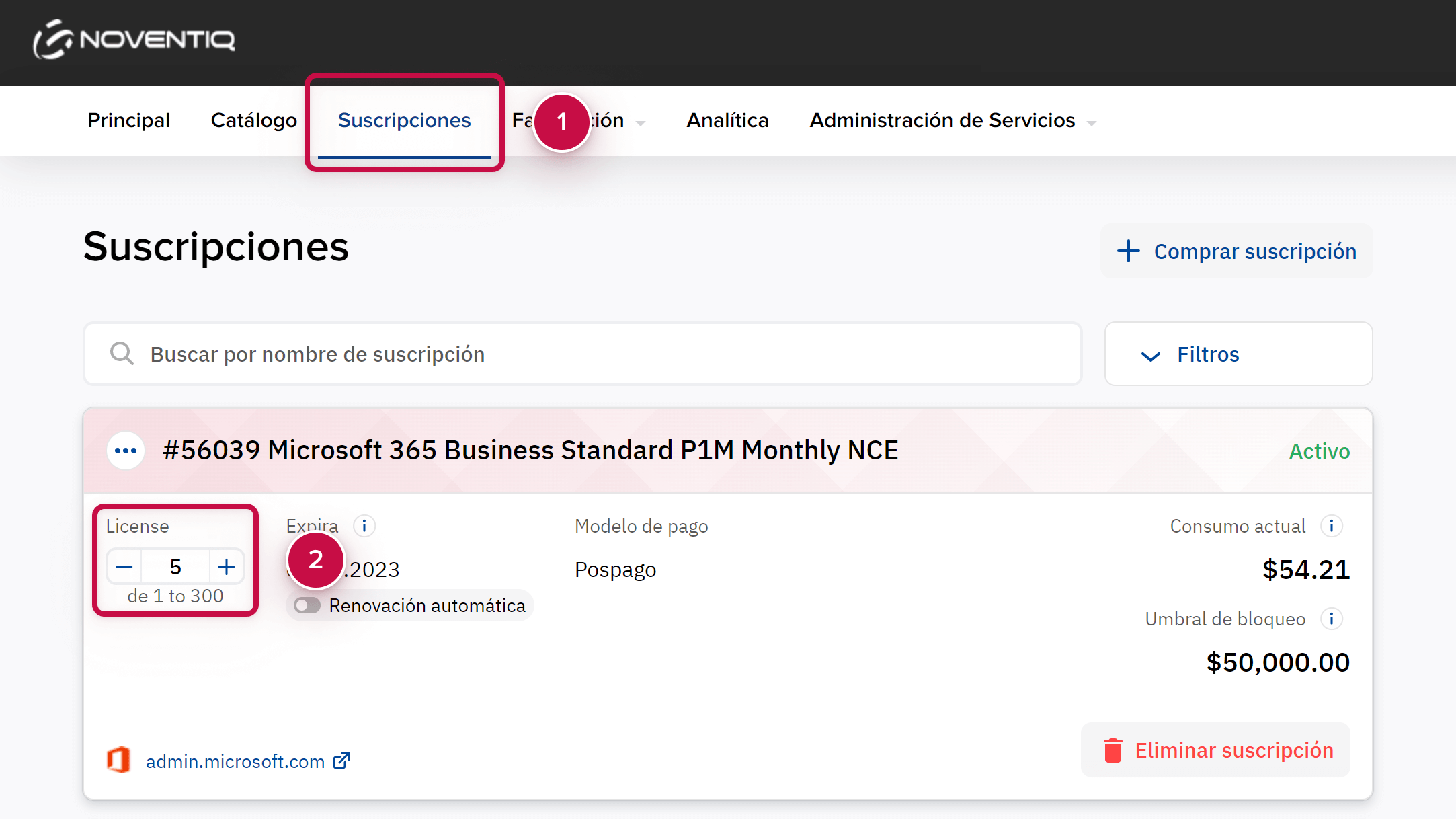Viewport: 1456px width, 819px height.
Task: Expand the Filtros dropdown
Action: click(1238, 354)
